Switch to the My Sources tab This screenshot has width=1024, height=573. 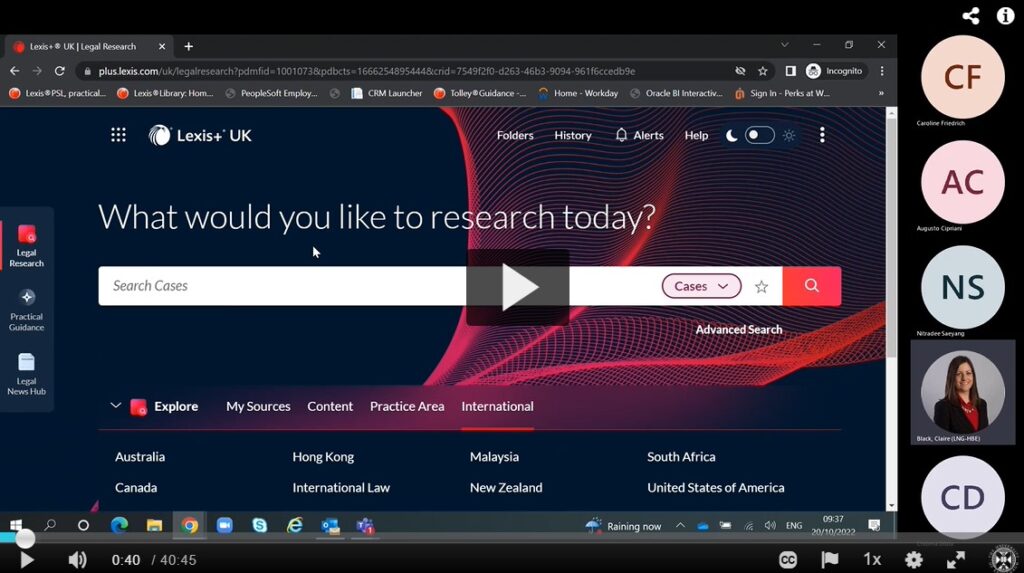pos(258,406)
